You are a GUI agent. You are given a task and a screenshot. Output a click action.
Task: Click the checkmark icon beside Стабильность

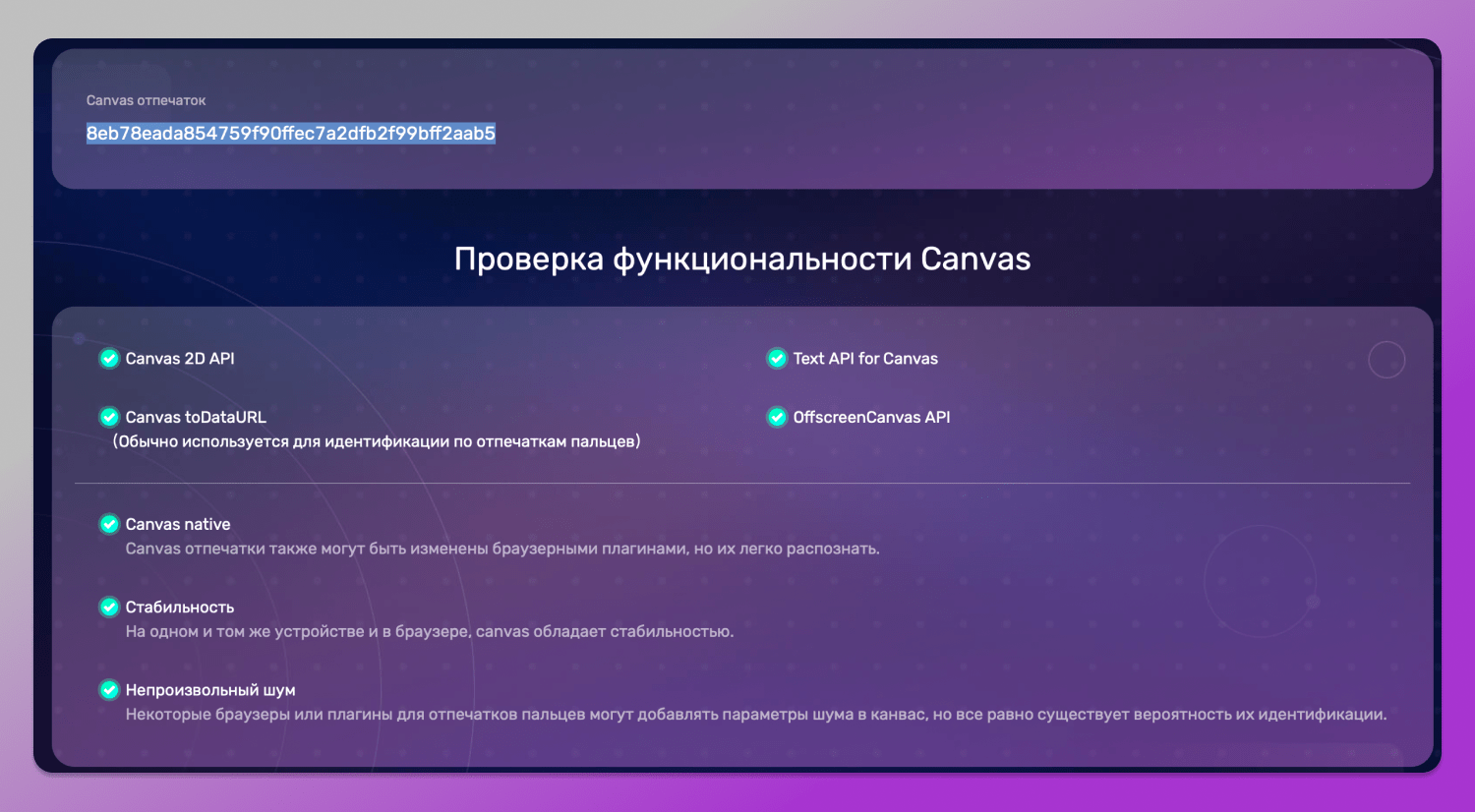[109, 608]
